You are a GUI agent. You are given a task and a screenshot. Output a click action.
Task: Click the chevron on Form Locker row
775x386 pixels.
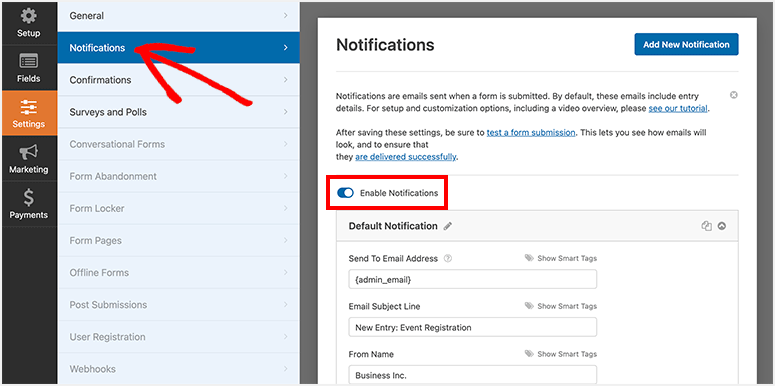286,209
